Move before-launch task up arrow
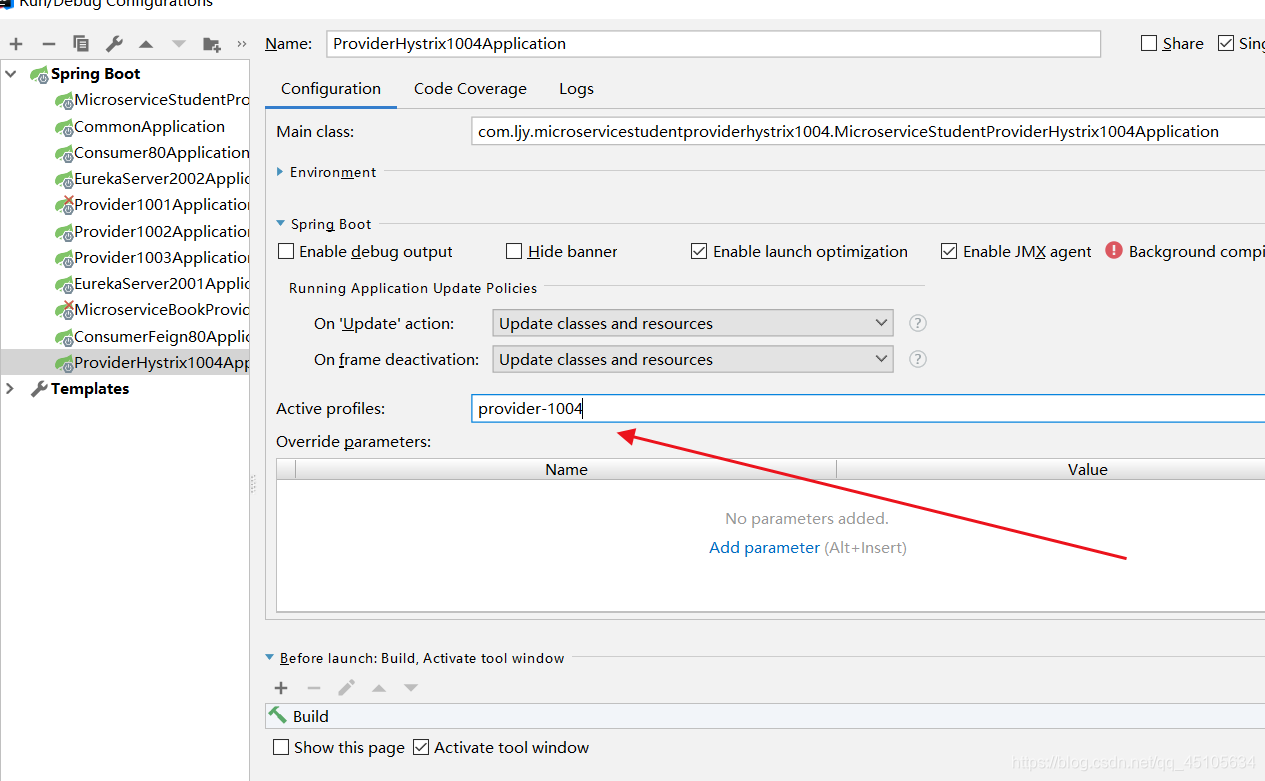Viewport: 1265px width, 781px height. coord(379,688)
